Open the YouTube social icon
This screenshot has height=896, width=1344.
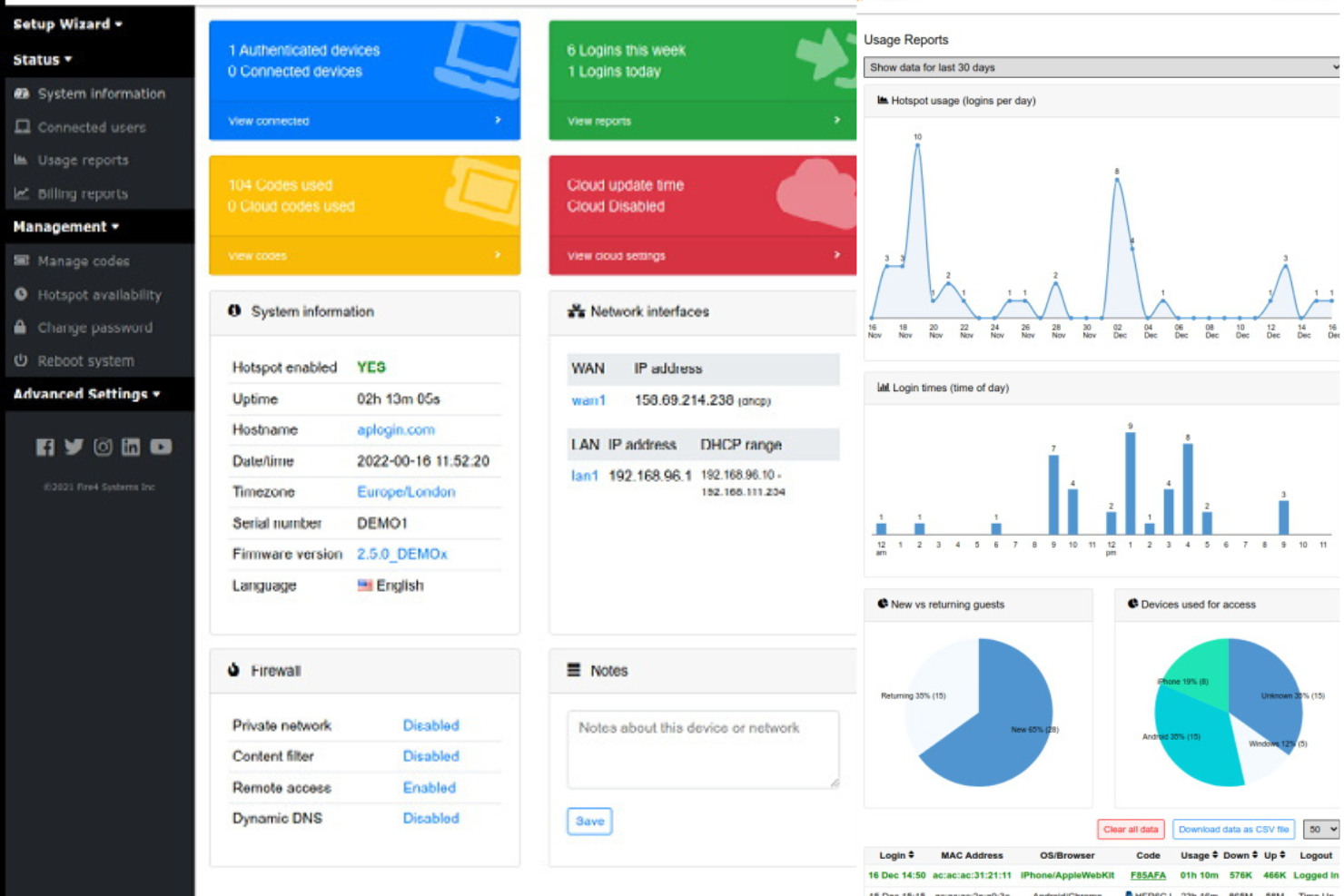tap(162, 447)
